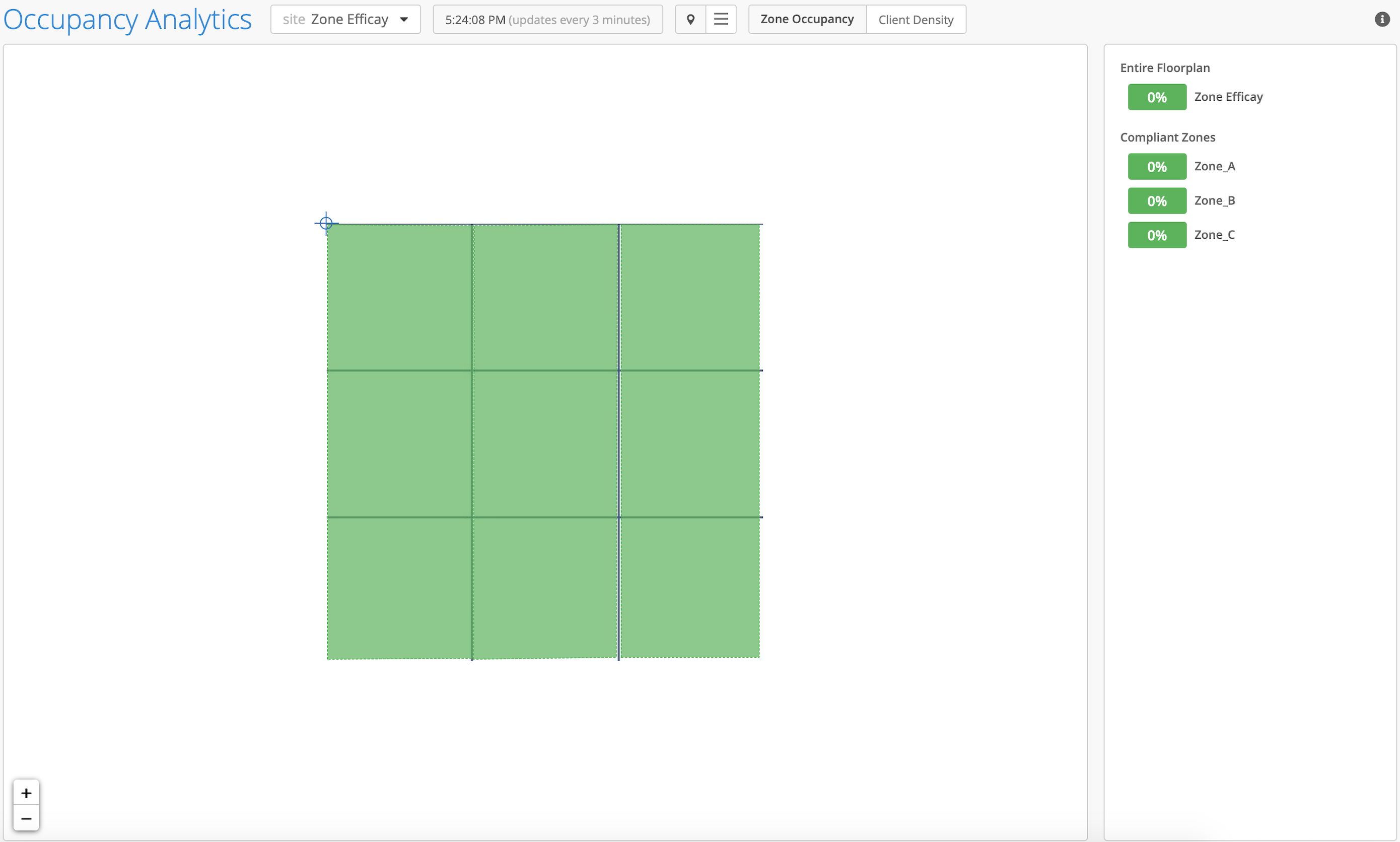
Task: Click the Zone Efficay 0% floorplan badge
Action: 1157,97
